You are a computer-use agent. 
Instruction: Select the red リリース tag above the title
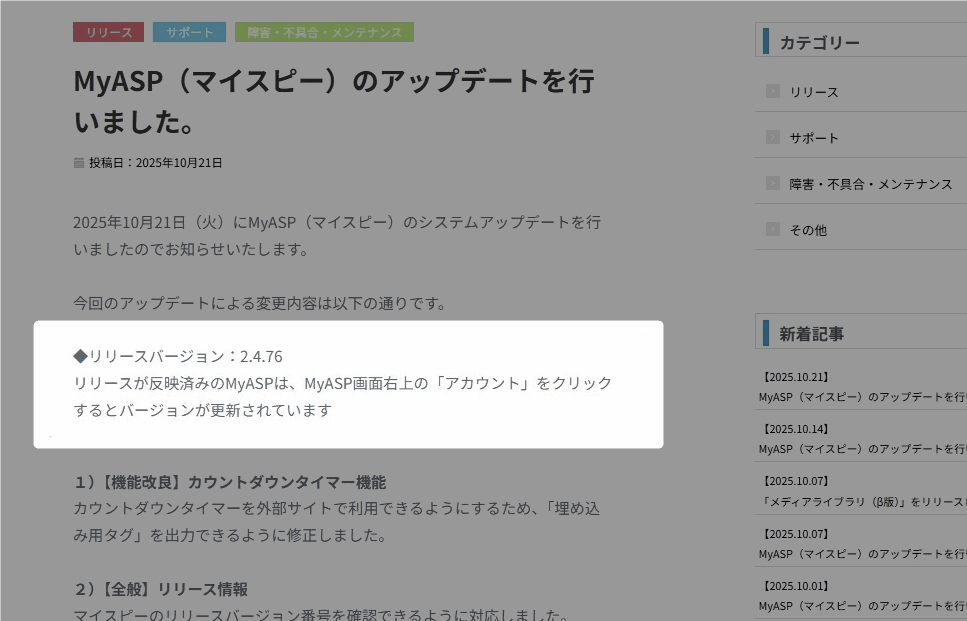(108, 32)
